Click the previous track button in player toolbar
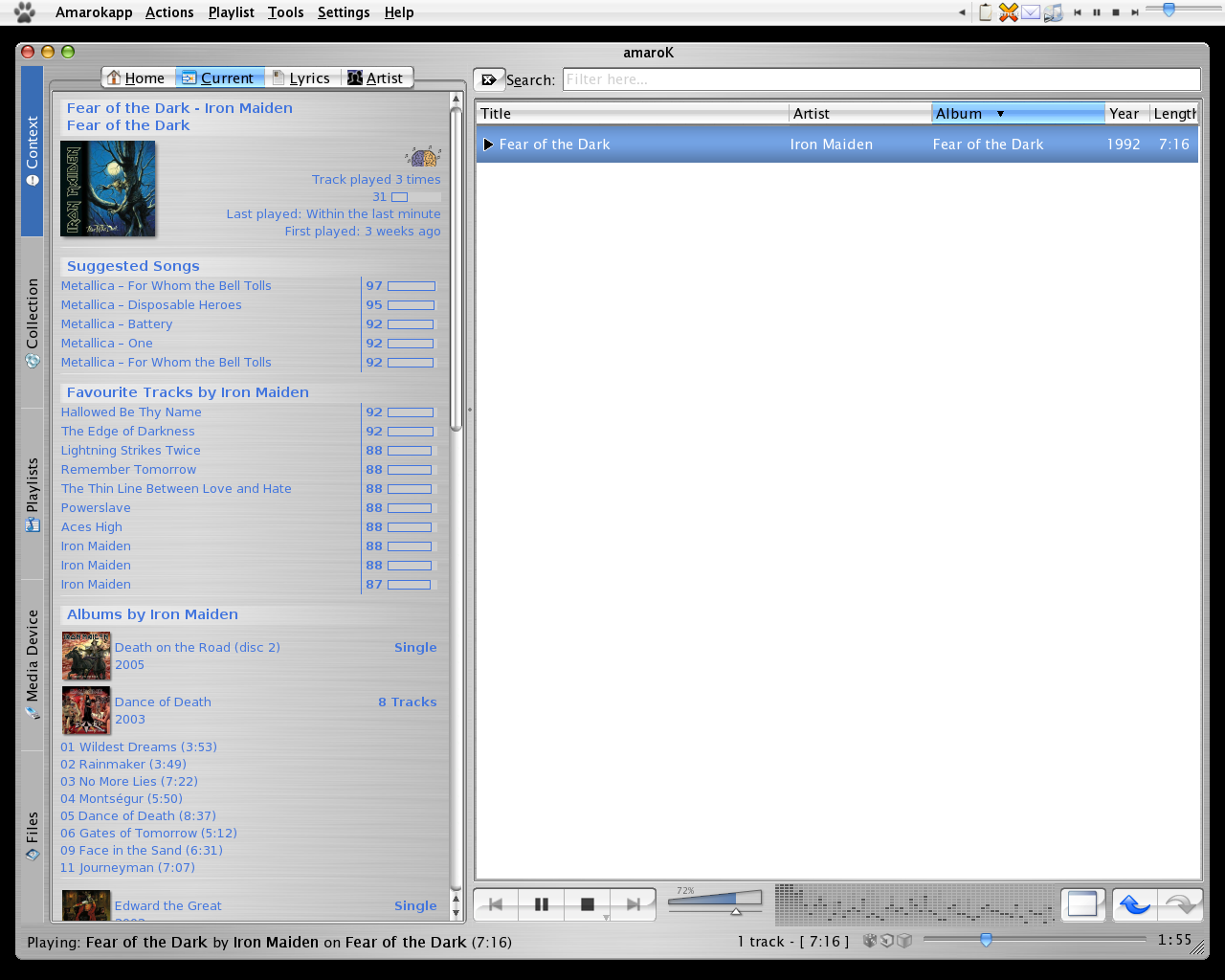This screenshot has height=980, width=1225. coord(496,903)
